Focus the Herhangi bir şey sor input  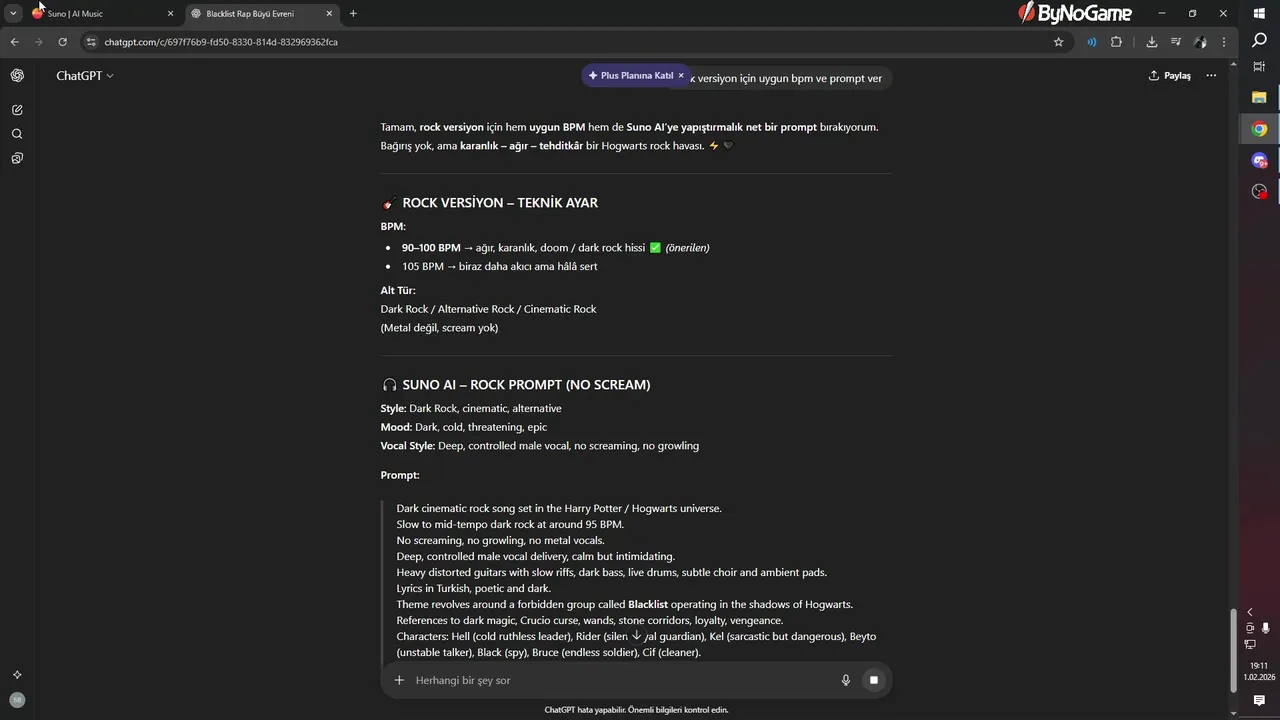(x=620, y=680)
